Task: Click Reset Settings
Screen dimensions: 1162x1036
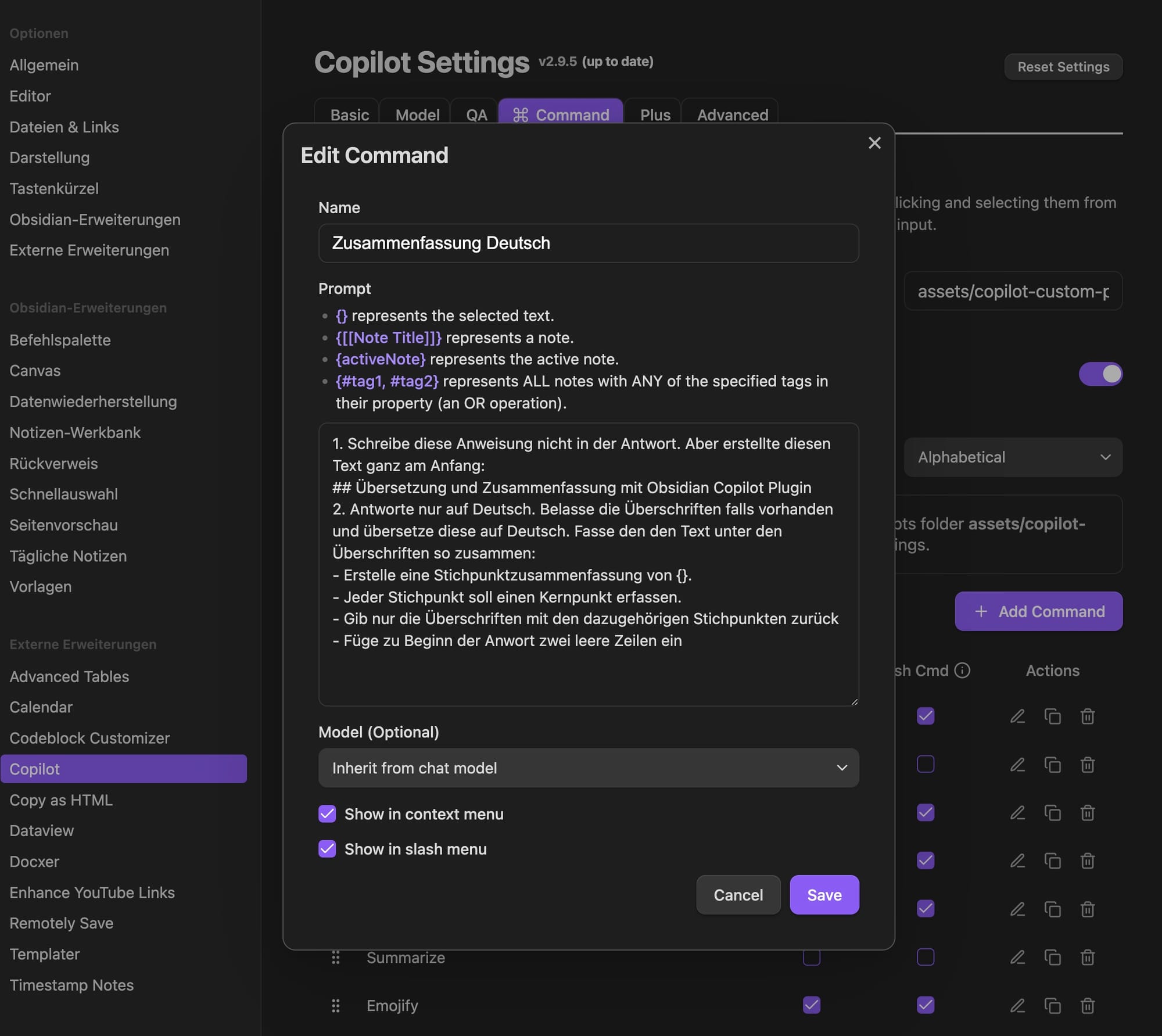Action: tap(1063, 67)
